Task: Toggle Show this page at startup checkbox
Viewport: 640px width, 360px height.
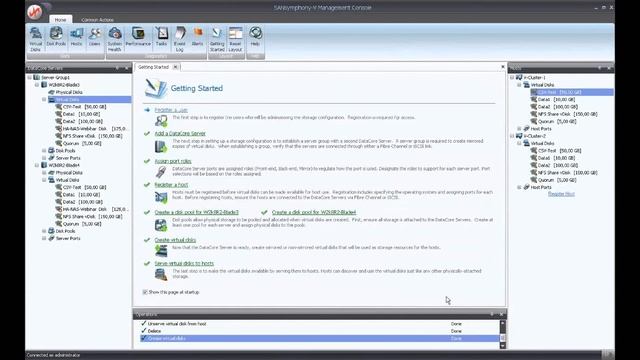Action: pyautogui.click(x=145, y=292)
